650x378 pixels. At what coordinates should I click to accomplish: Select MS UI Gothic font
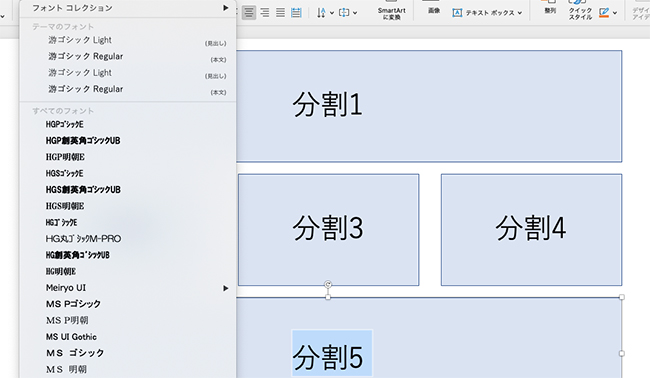coord(128,337)
